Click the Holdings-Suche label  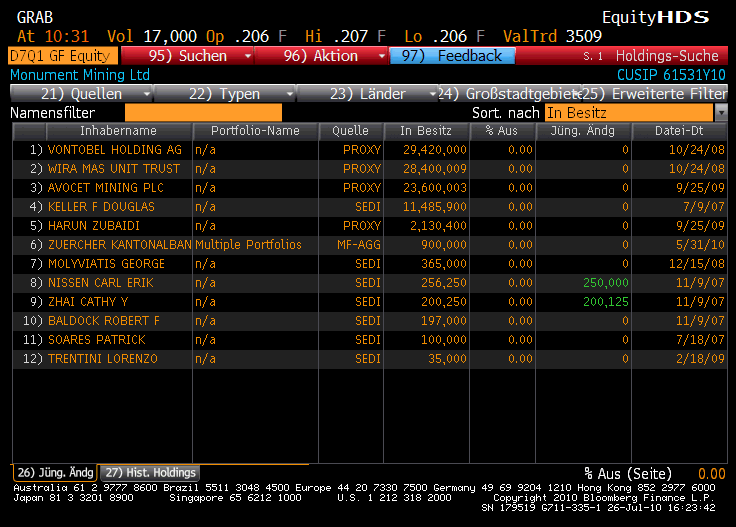(x=667, y=56)
